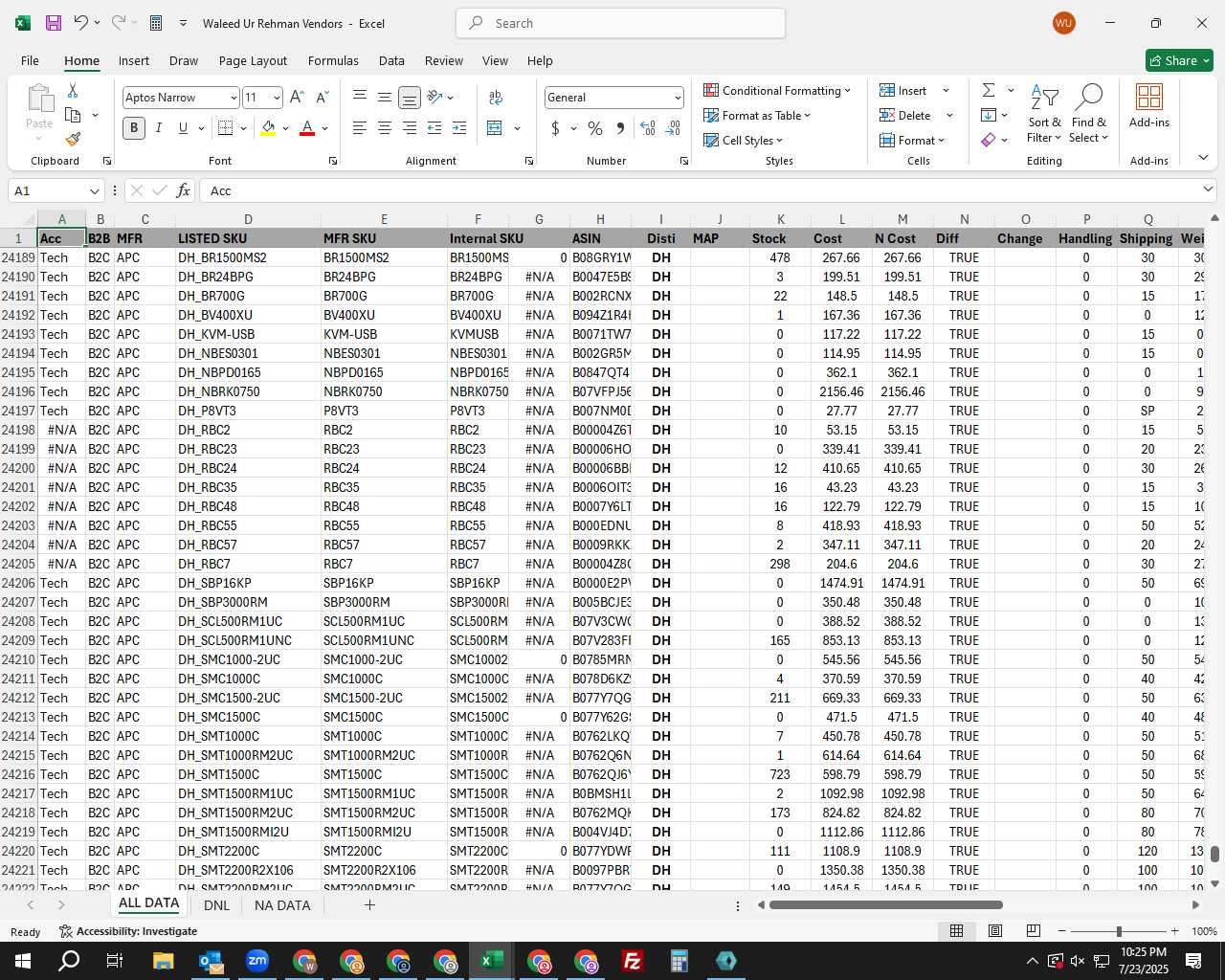
Task: Collapse the ribbon with chevron
Action: (1203, 158)
